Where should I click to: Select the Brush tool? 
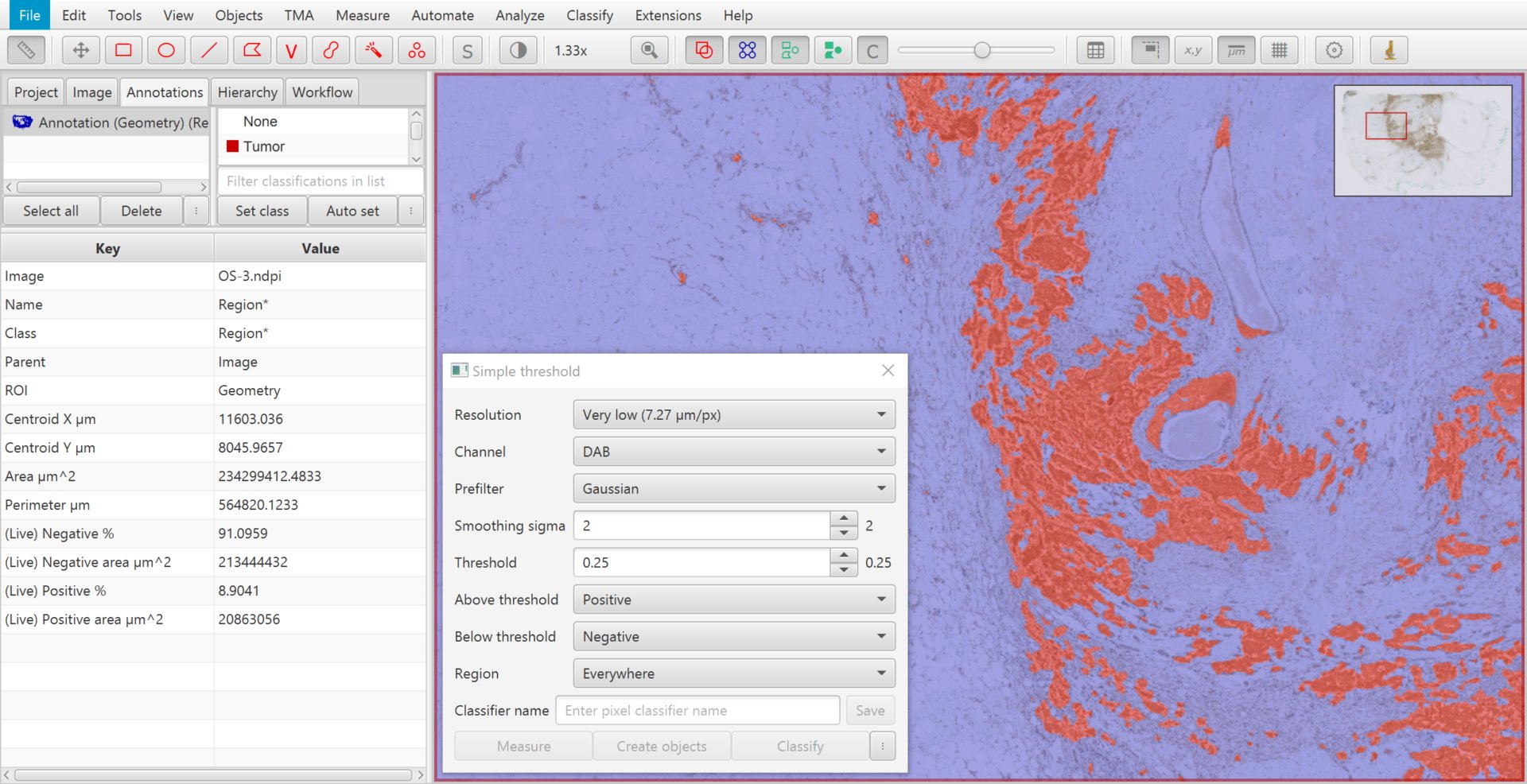pyautogui.click(x=331, y=50)
